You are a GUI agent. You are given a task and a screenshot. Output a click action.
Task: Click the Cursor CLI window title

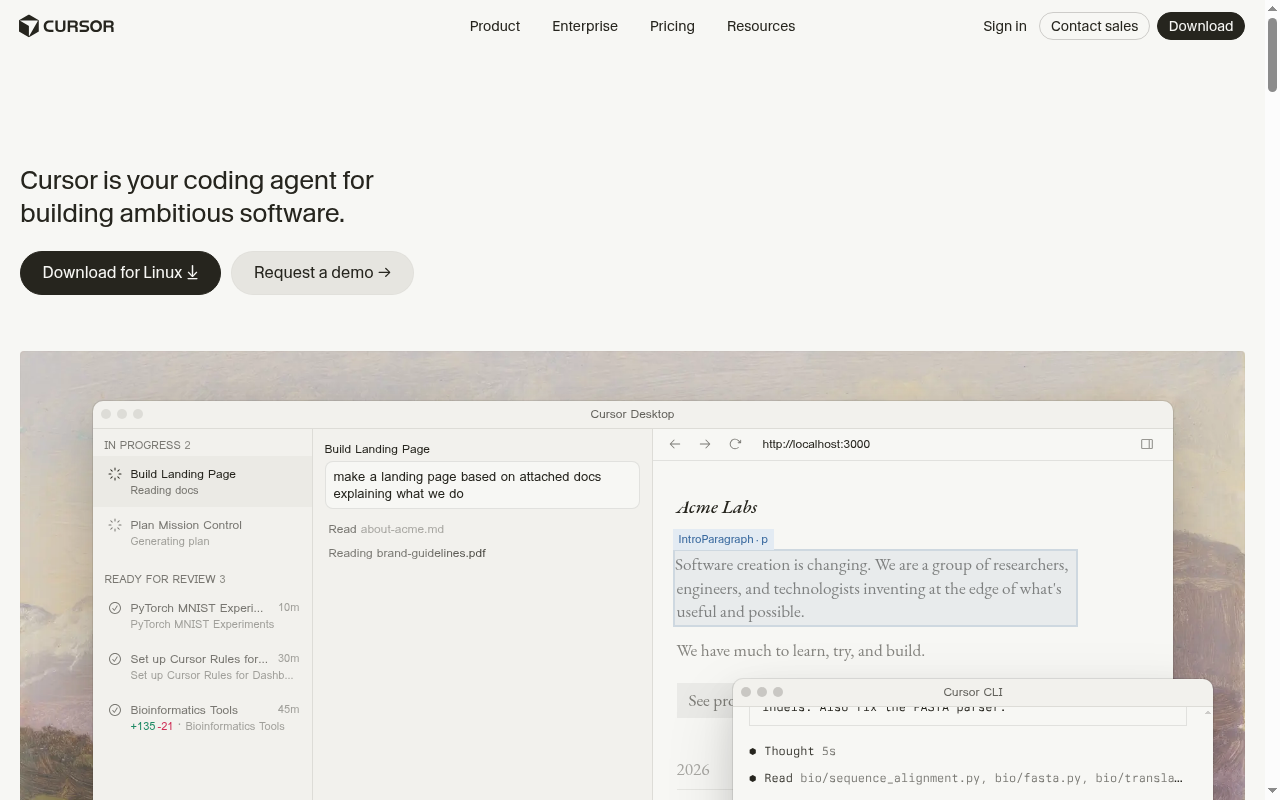973,692
